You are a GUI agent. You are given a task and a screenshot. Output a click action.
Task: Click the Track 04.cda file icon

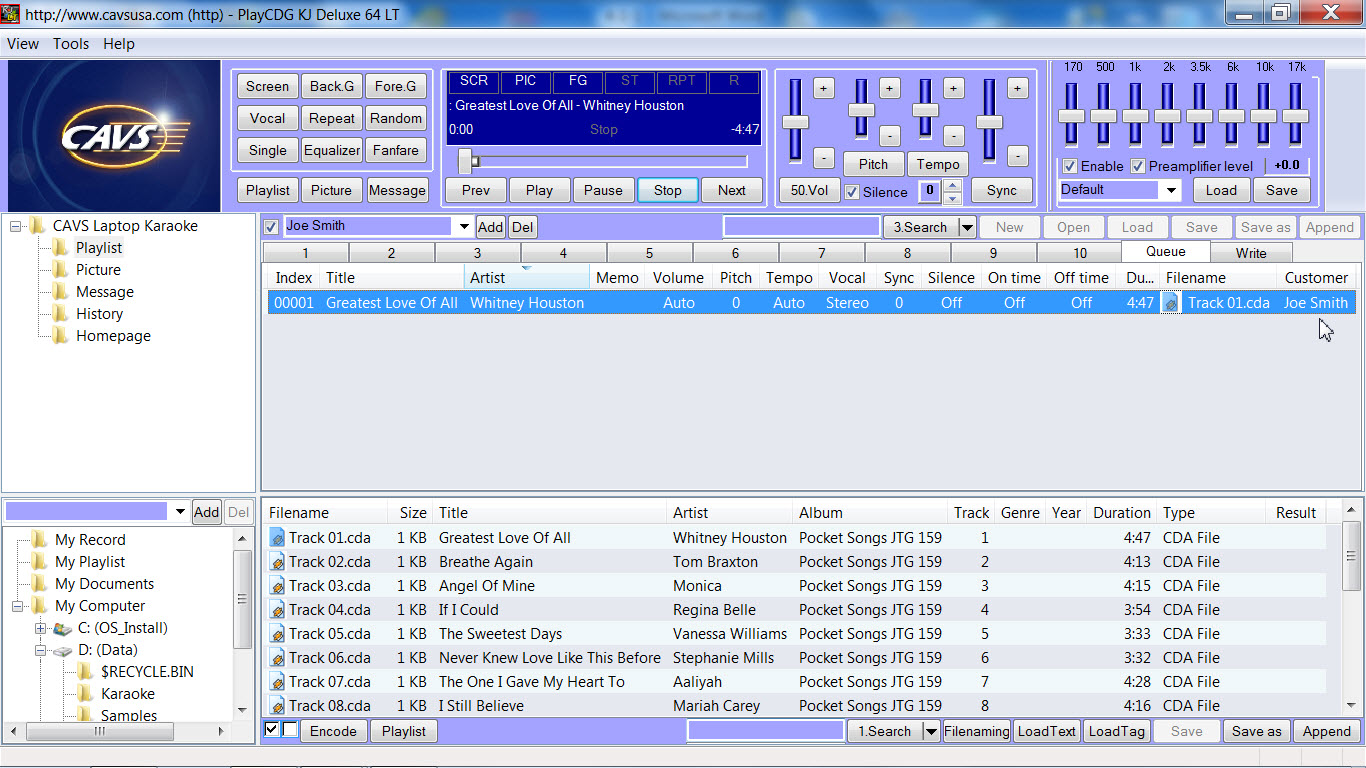[x=278, y=610]
